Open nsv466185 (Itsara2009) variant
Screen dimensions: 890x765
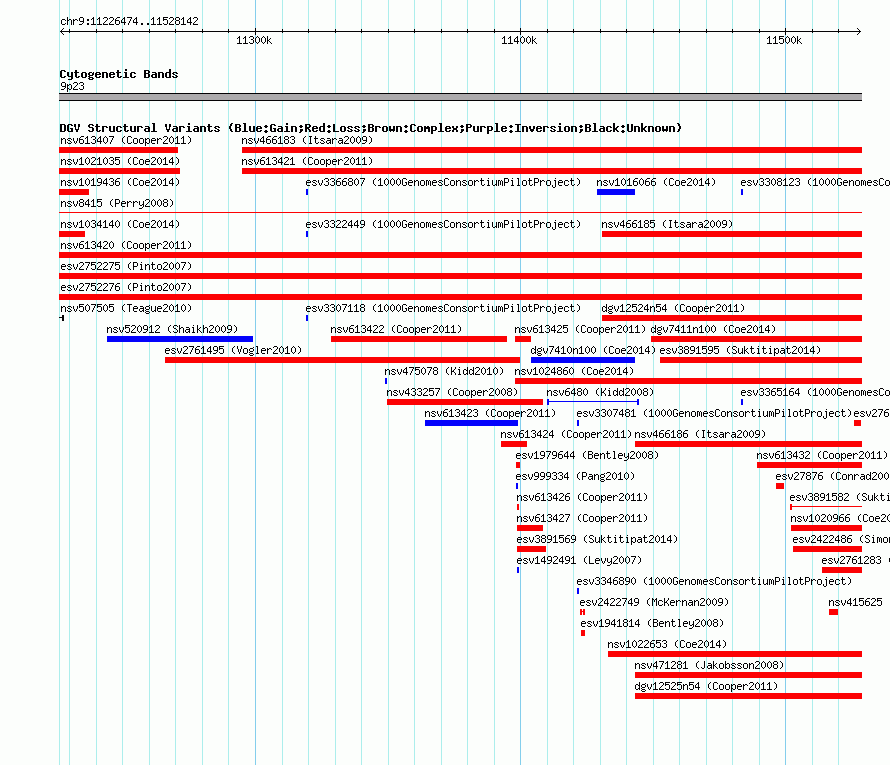point(667,224)
